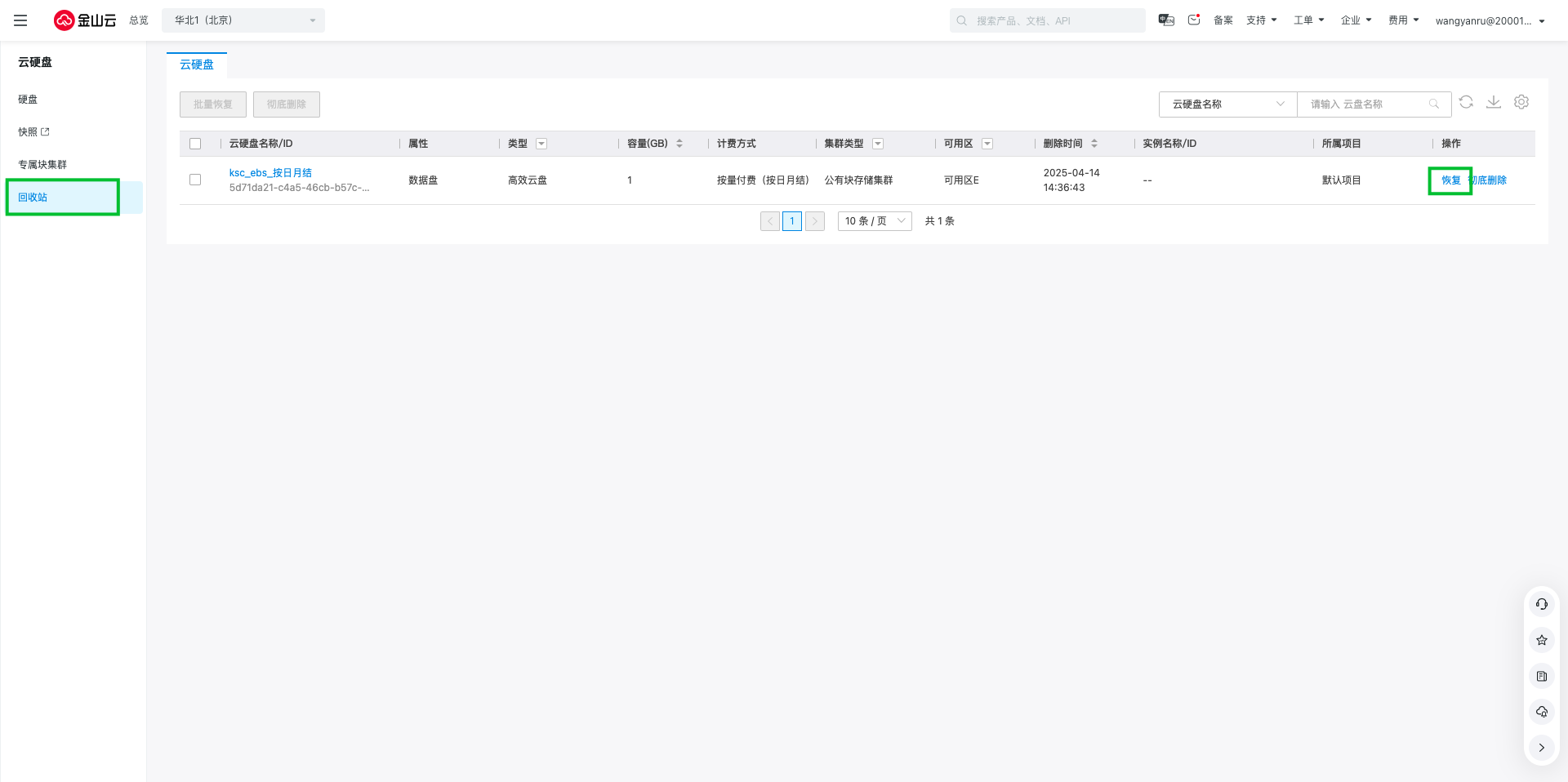Open customer service headset widget
The height and width of the screenshot is (782, 1568).
point(1542,604)
